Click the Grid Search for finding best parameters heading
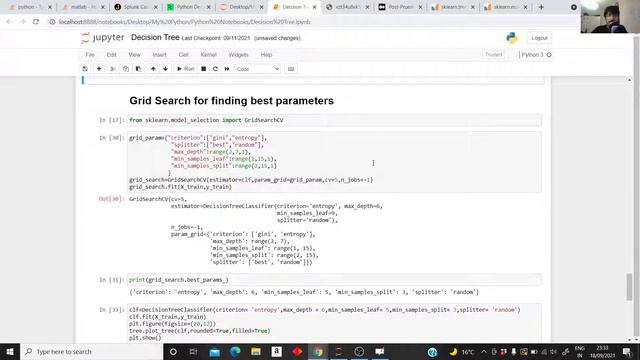The height and width of the screenshot is (360, 640). click(231, 101)
